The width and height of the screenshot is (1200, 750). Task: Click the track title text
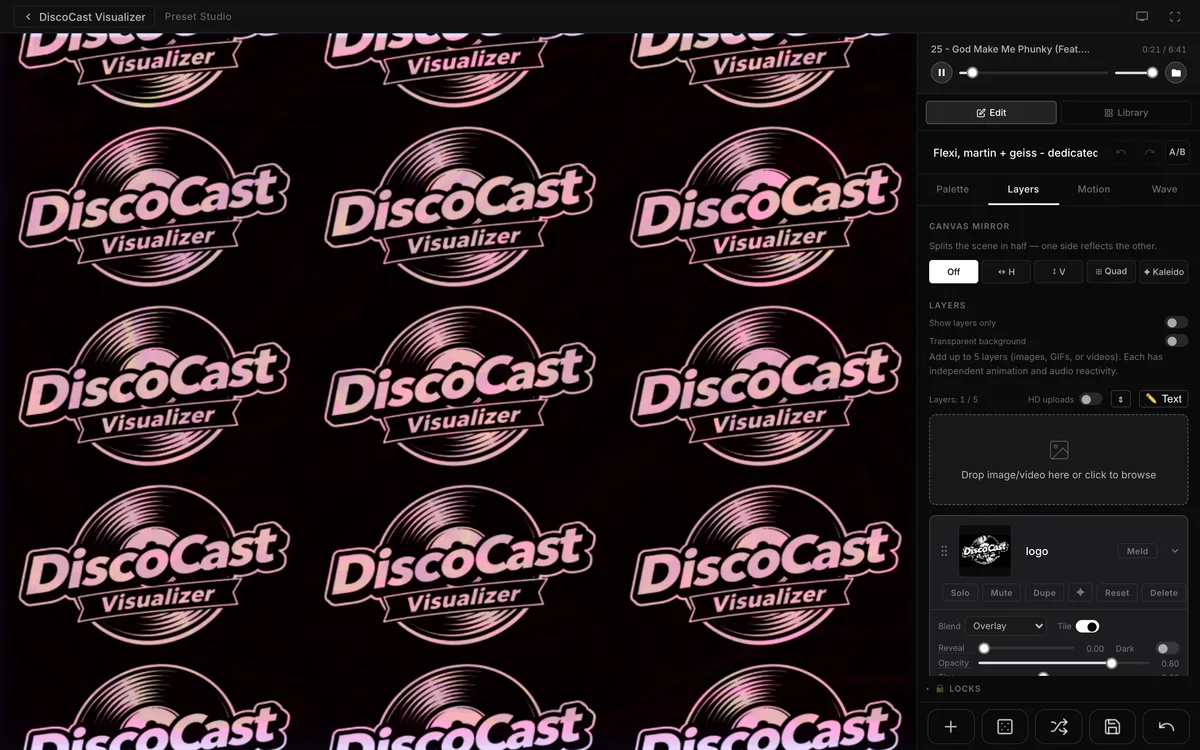click(1010, 49)
